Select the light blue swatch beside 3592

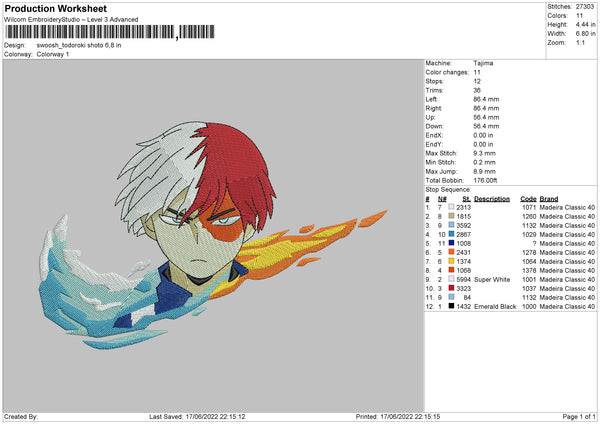(451, 225)
